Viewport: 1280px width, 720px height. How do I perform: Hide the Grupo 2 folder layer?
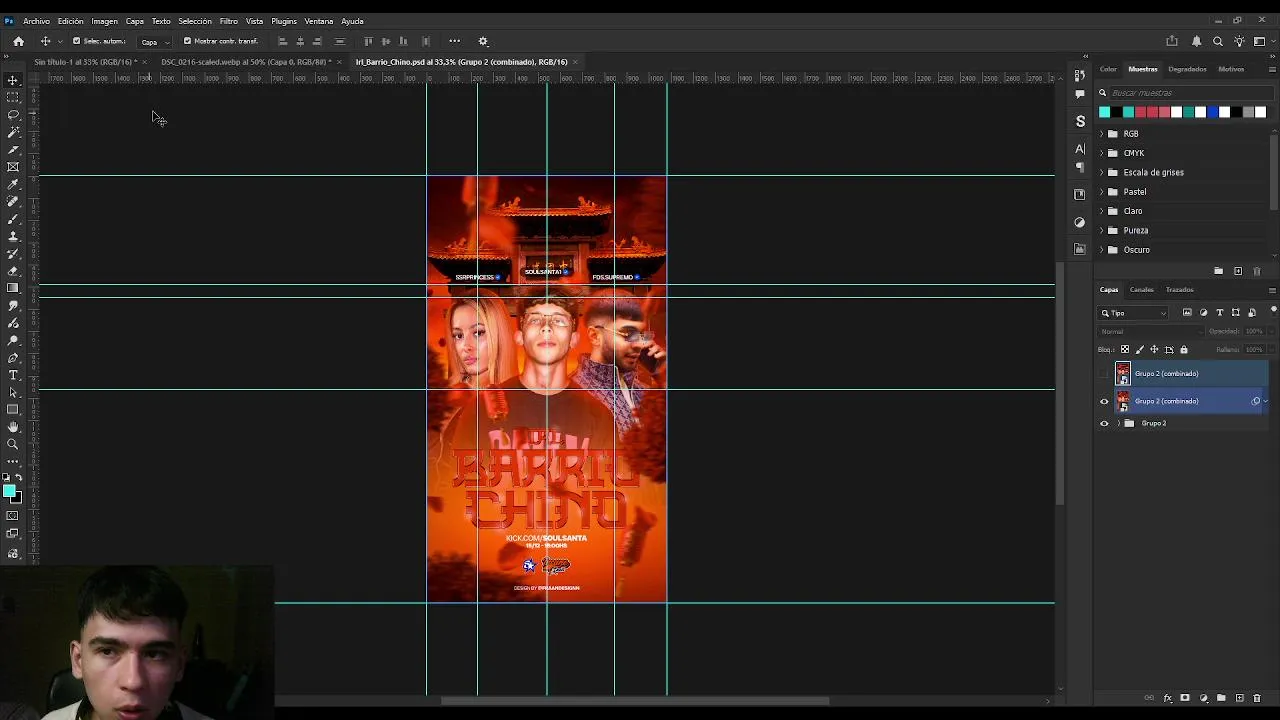click(1104, 423)
